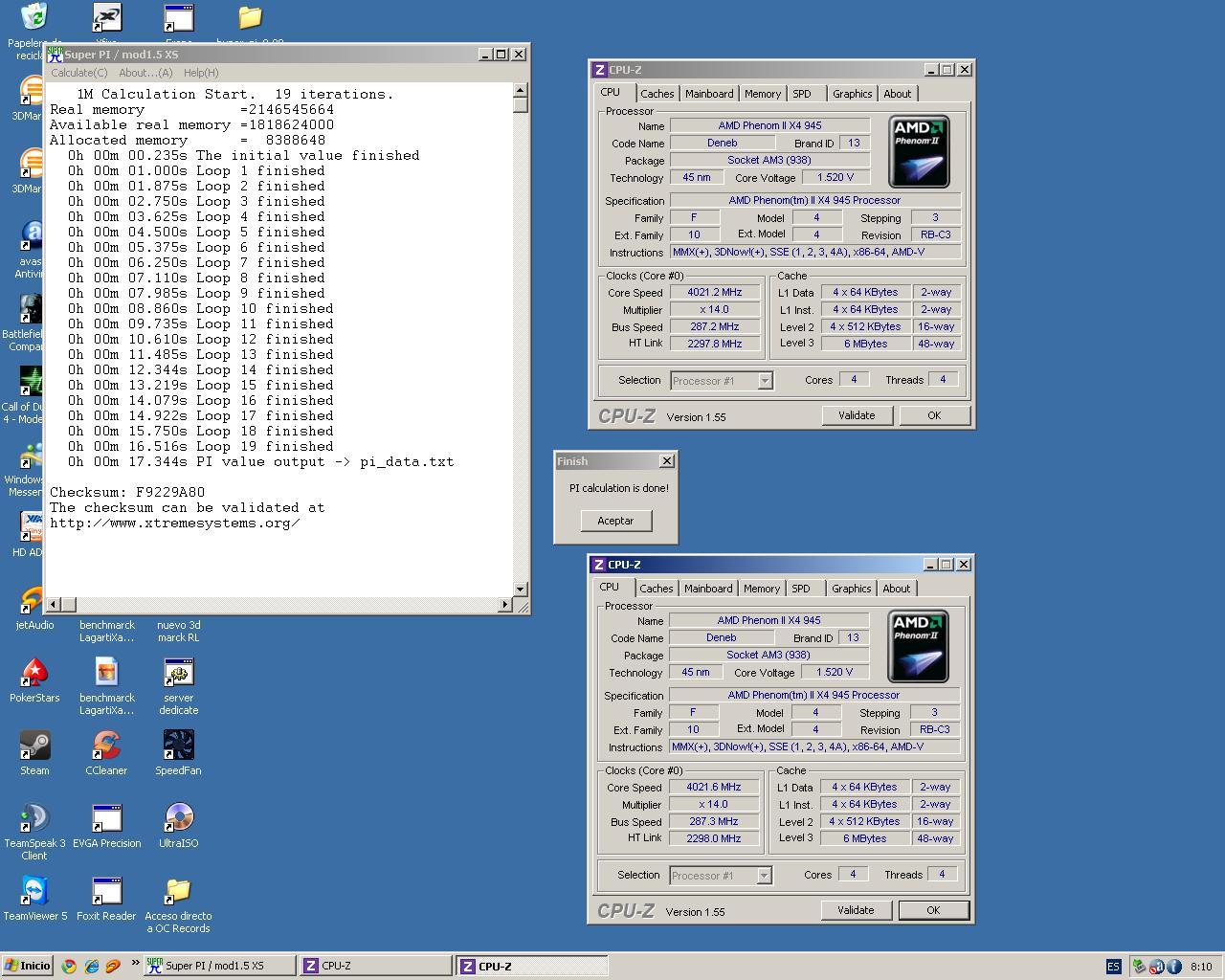
Task: Open the Processor #1 selection dropdown in upper CPU-Z
Action: [722, 381]
